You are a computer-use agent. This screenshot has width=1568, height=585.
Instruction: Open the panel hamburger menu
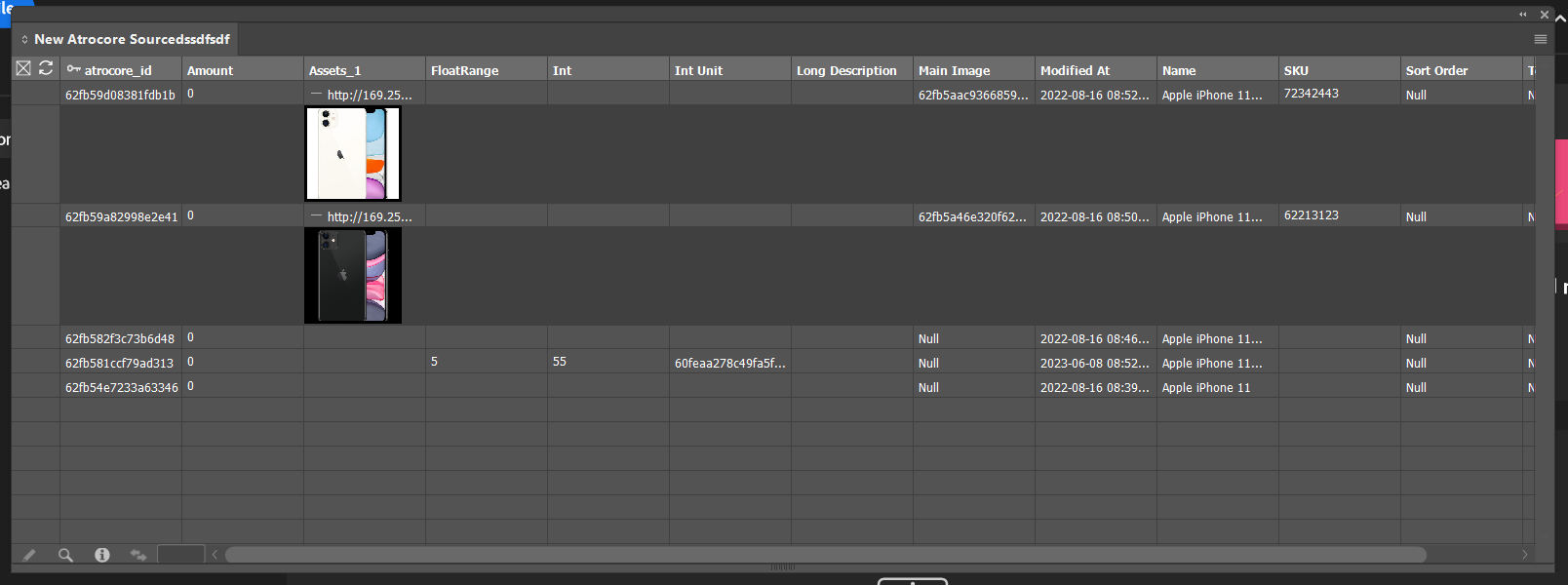pos(1541,39)
